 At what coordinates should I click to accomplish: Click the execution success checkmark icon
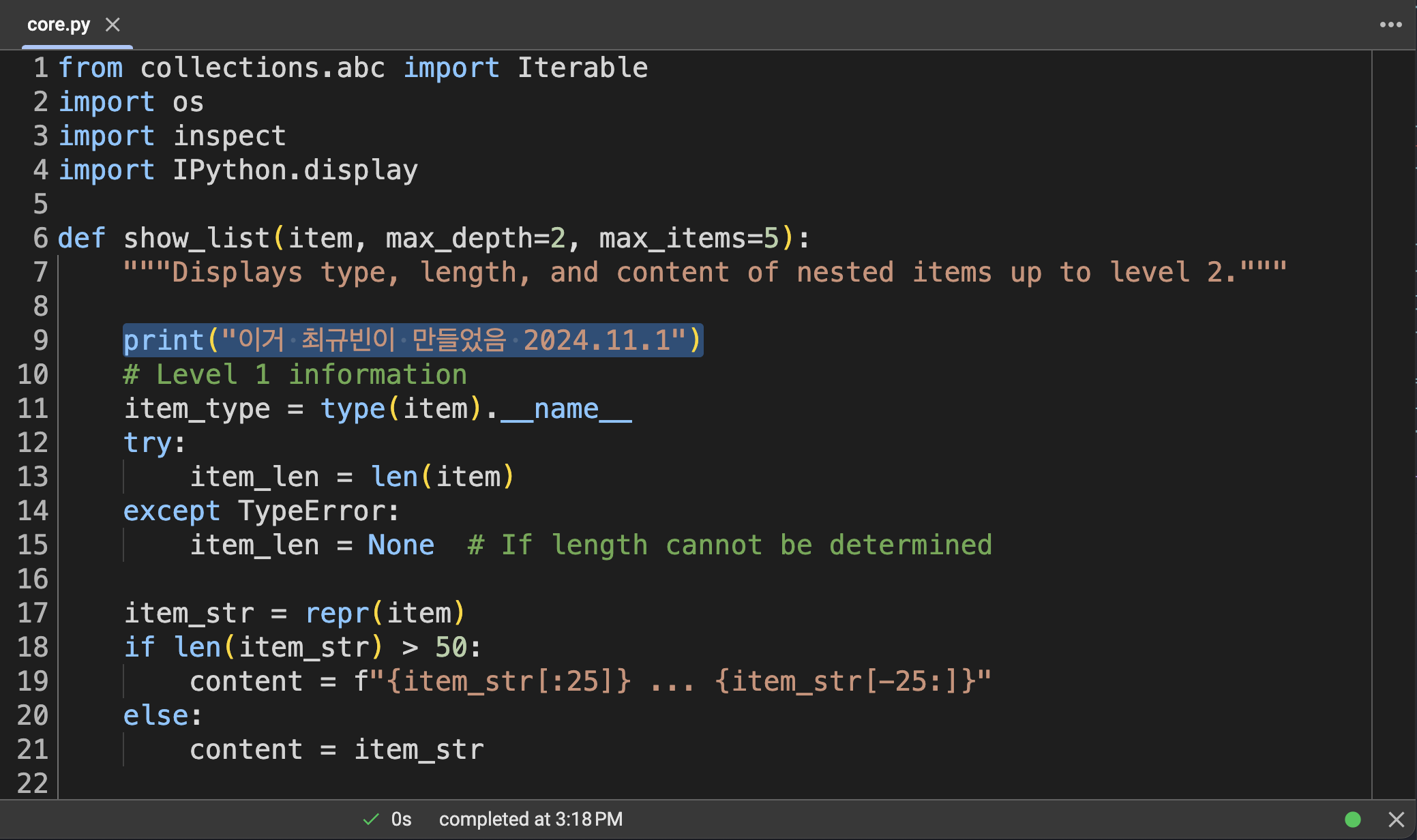tap(371, 819)
